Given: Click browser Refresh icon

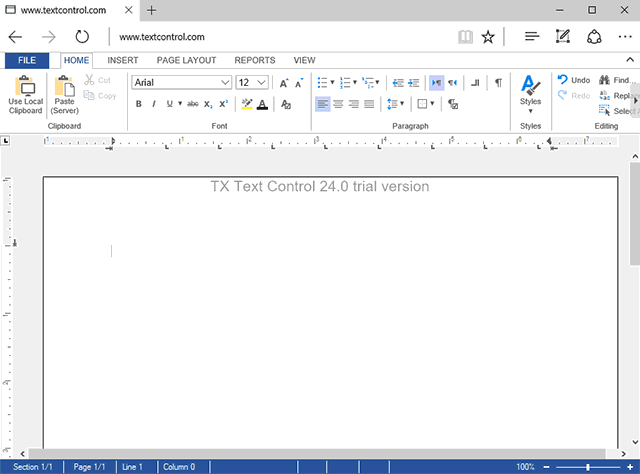Looking at the screenshot, I should [x=82, y=37].
